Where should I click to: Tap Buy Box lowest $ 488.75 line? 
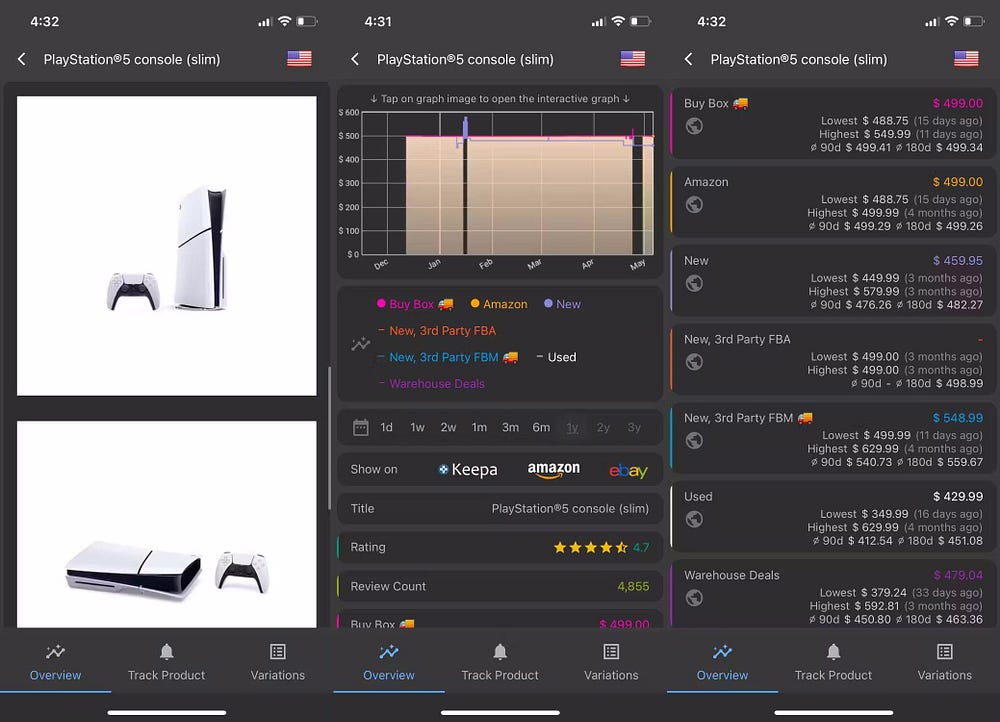point(901,121)
